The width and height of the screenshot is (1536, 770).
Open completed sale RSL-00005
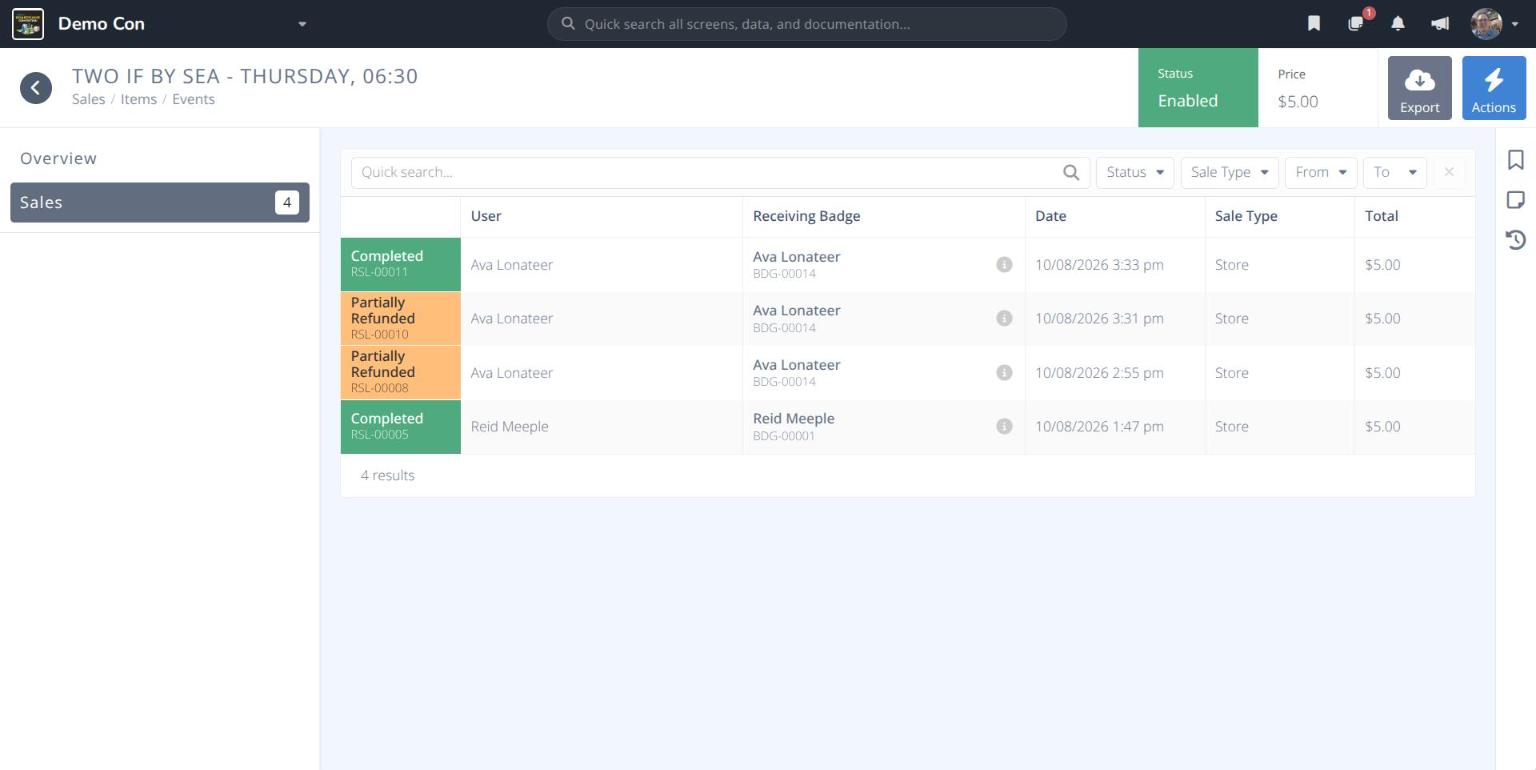coord(400,427)
